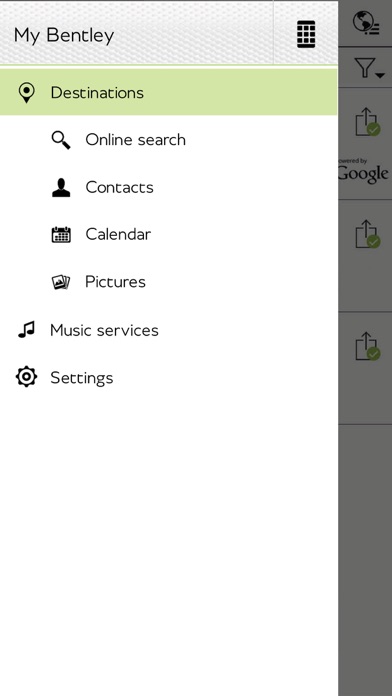
Task: Tap the first send-to-car share icon
Action: pos(368,122)
